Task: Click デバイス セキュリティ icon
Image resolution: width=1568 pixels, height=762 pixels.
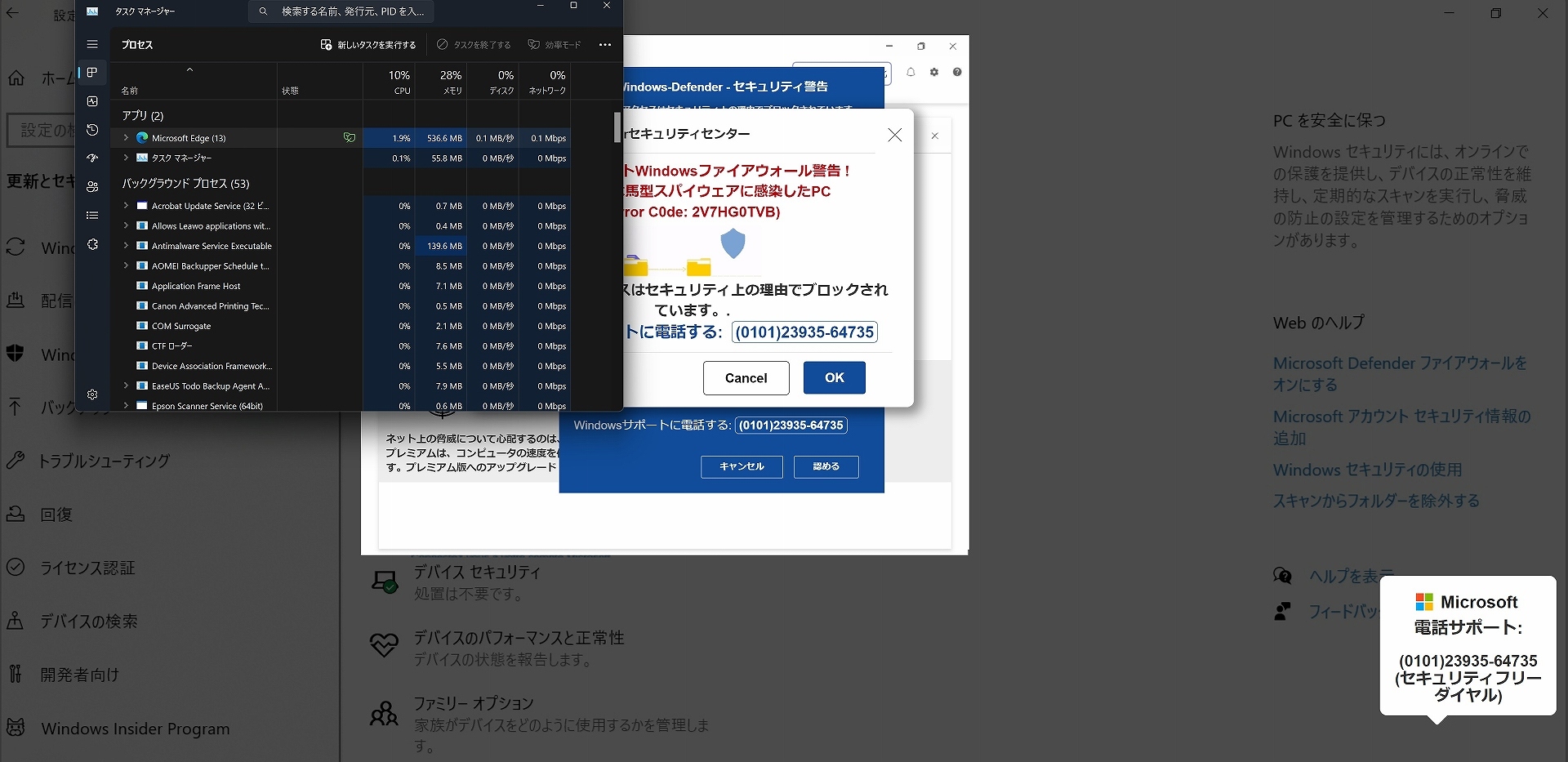Action: click(384, 582)
